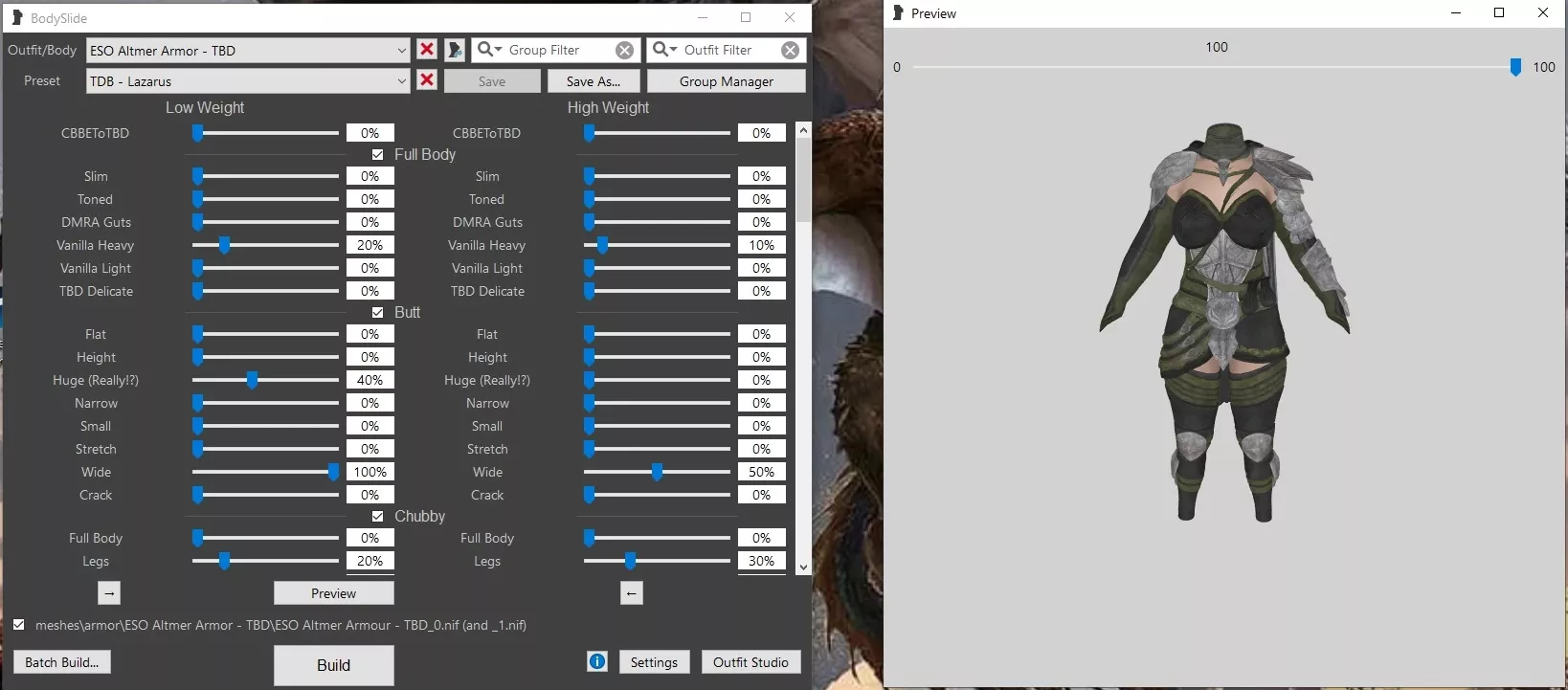Click the refresh outfits icon next to Outfit dropdown
1568x690 pixels.
click(x=455, y=50)
